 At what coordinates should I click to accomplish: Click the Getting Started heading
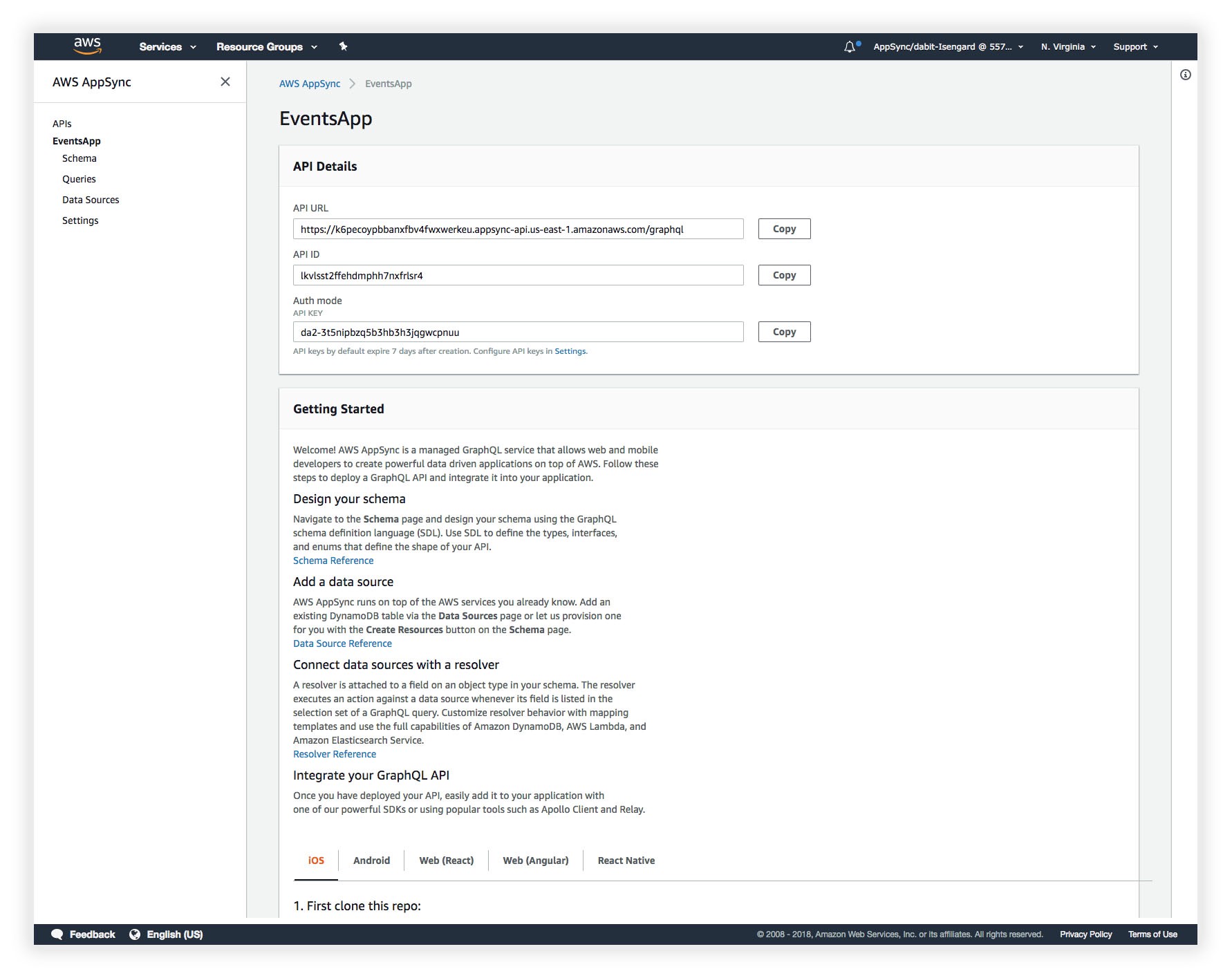(339, 409)
